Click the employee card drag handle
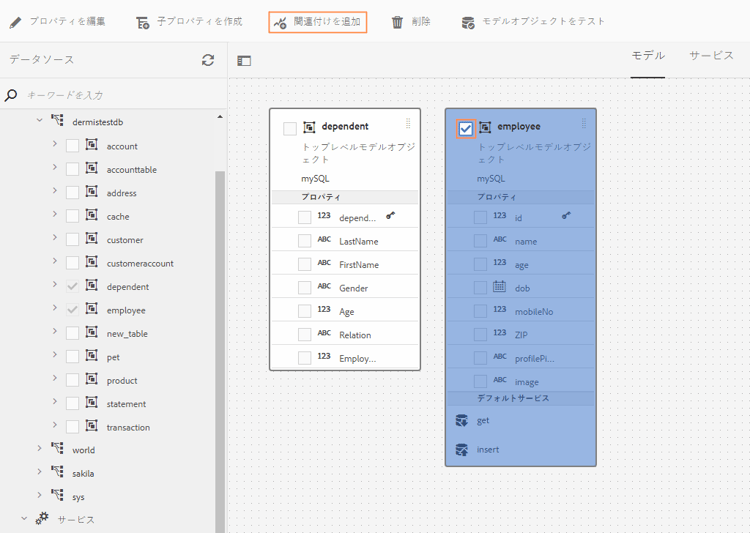This screenshot has width=750, height=533. (584, 123)
